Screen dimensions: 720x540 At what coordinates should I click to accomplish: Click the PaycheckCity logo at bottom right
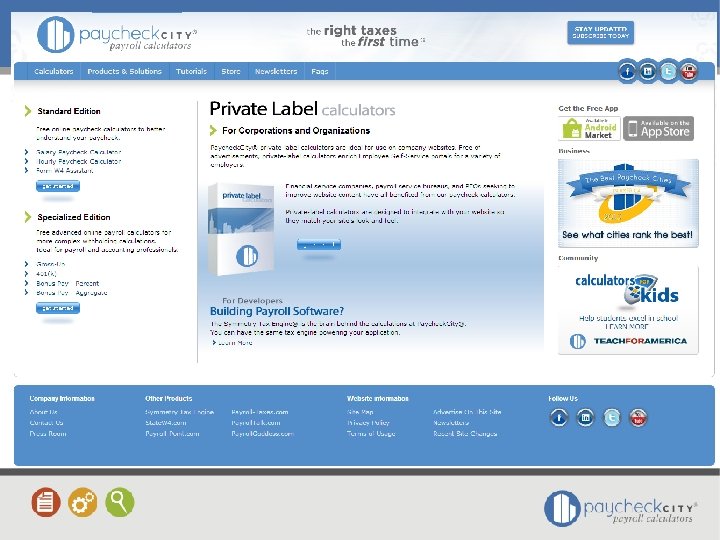click(621, 508)
